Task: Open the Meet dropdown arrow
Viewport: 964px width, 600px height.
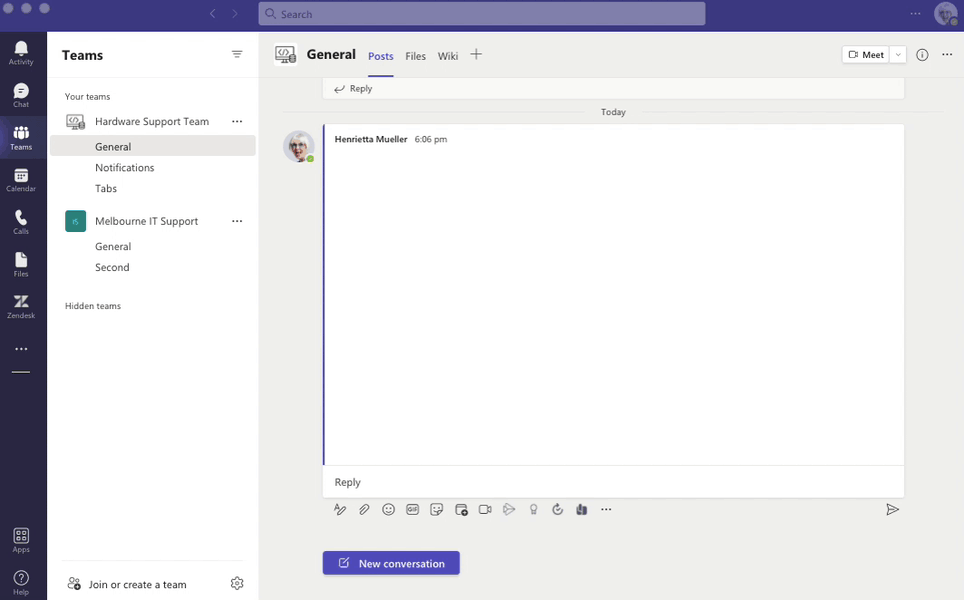Action: (898, 55)
